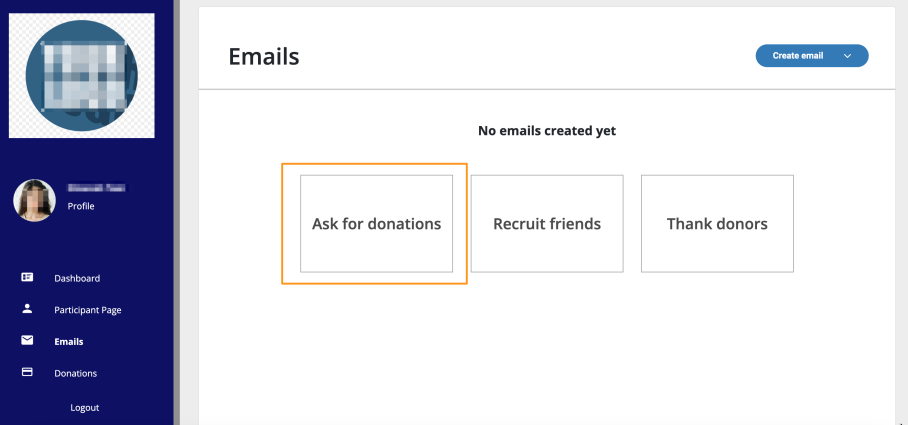908x425 pixels.
Task: Expand the Create email dropdown chevron
Action: point(847,56)
